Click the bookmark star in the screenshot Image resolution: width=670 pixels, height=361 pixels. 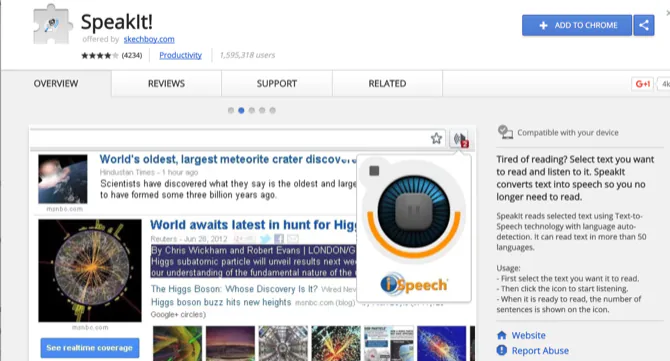436,138
